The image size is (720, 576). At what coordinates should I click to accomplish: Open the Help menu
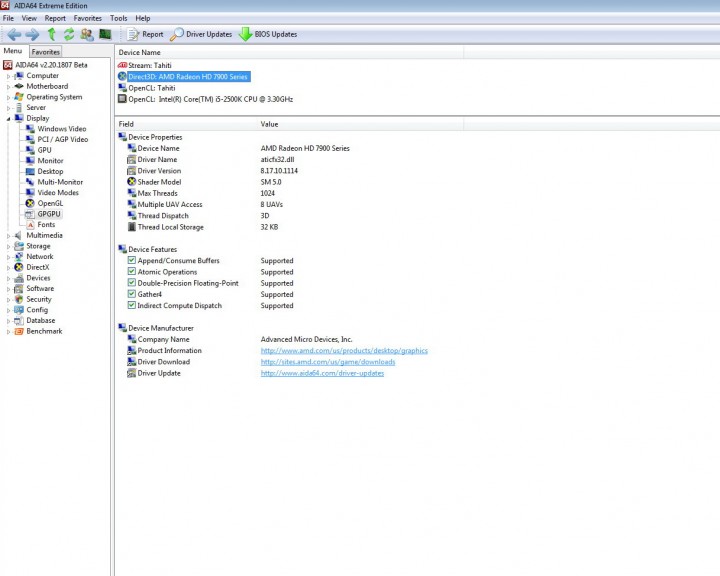(143, 18)
